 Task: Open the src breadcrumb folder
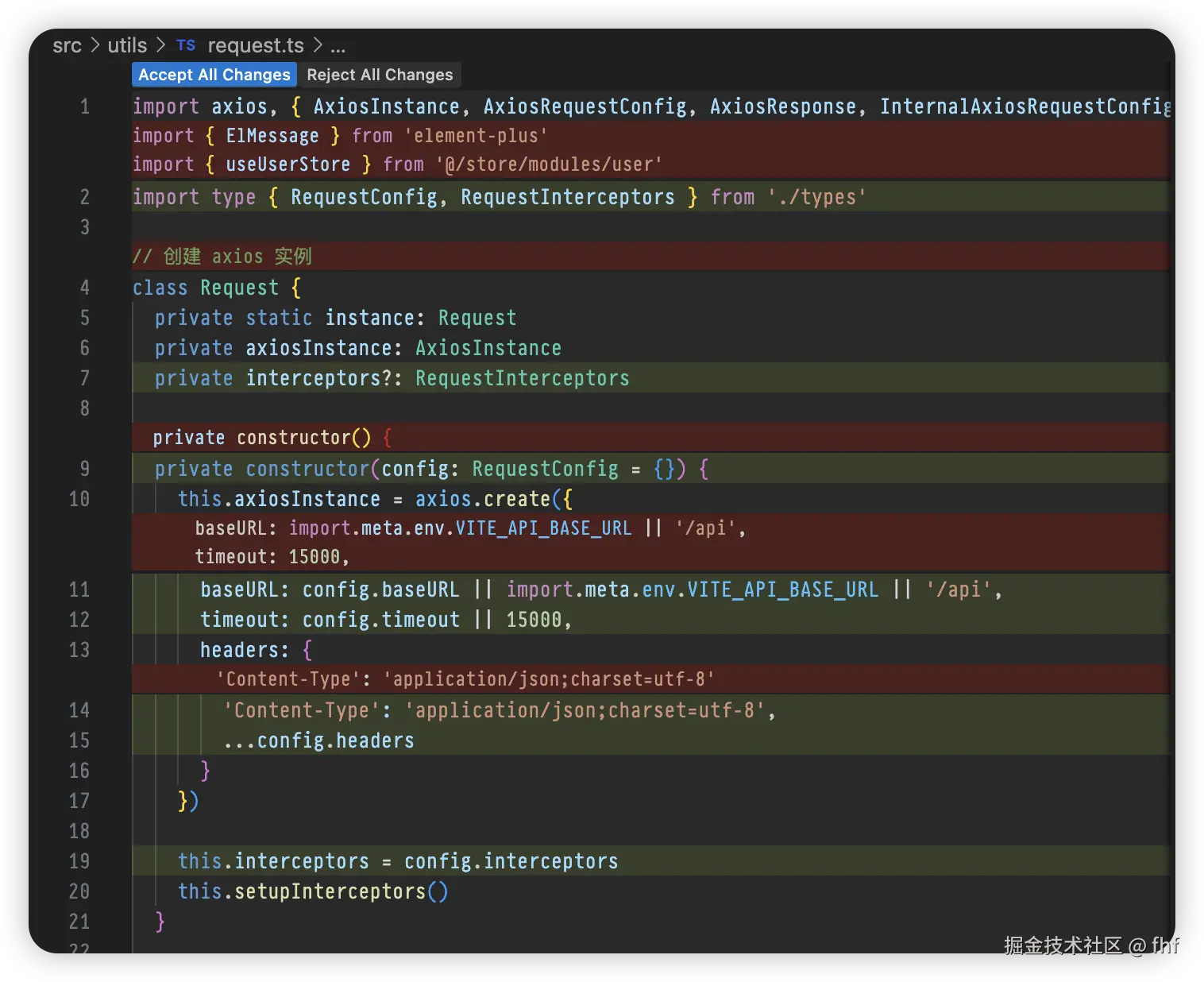67,46
